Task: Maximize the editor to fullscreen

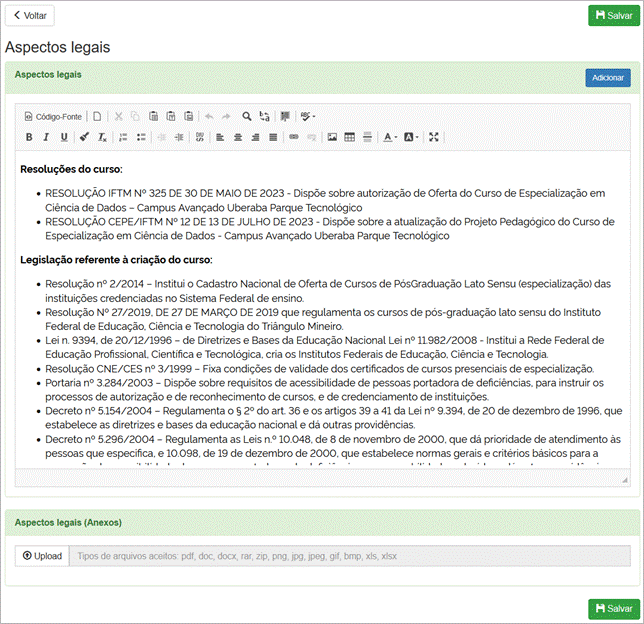Action: pyautogui.click(x=434, y=137)
